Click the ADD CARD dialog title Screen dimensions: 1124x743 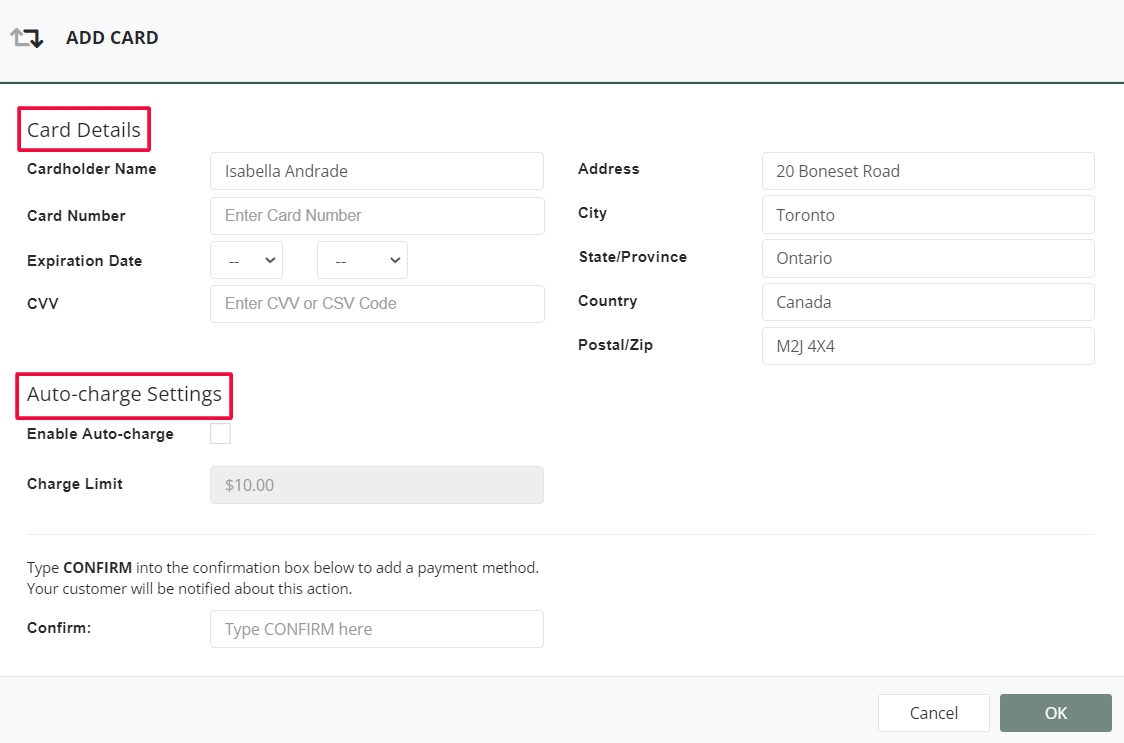112,37
